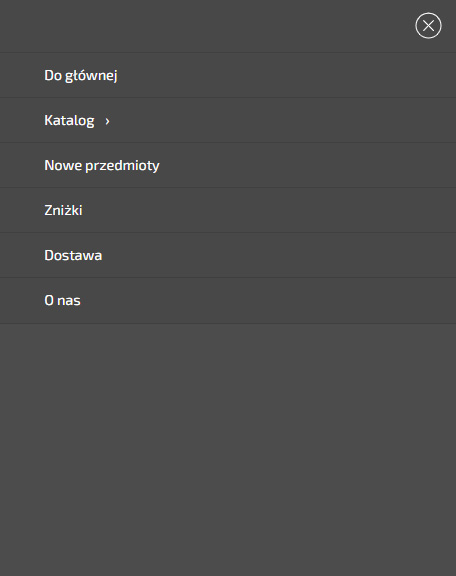Open the Zniżki discounts page
Viewport: 456px width, 576px height.
coord(63,210)
